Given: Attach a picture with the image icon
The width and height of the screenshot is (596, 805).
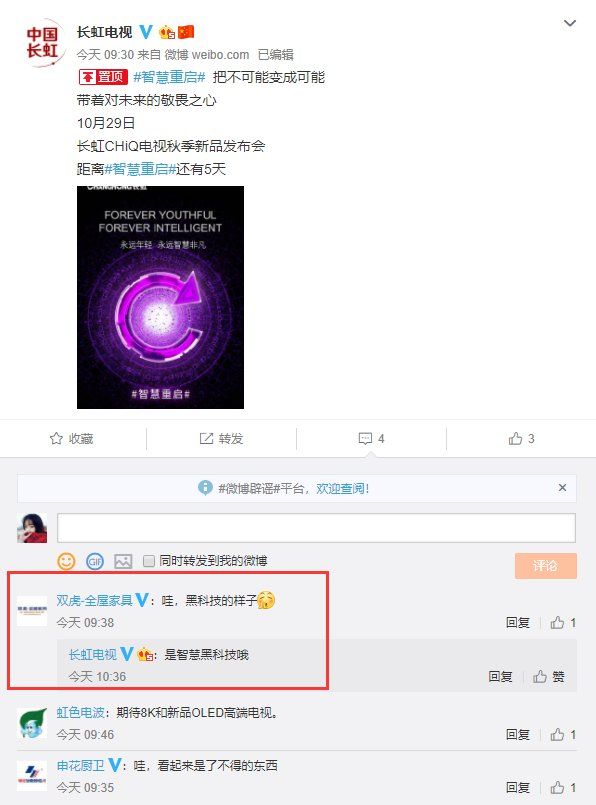Looking at the screenshot, I should coord(123,561).
